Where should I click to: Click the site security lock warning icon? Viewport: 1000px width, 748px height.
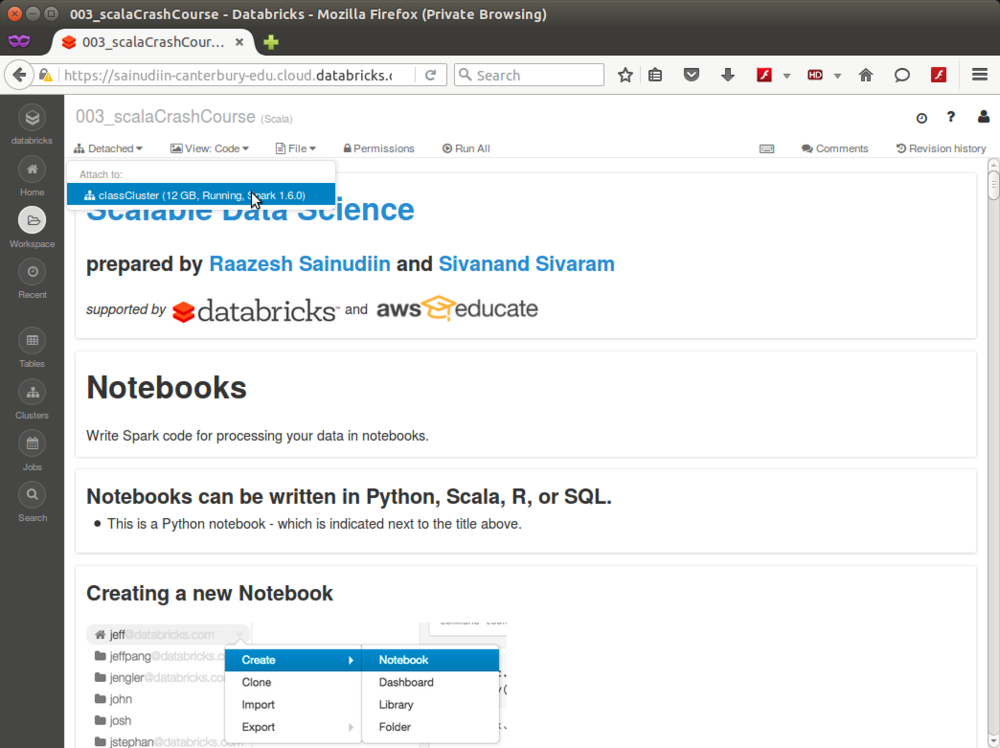tap(46, 75)
